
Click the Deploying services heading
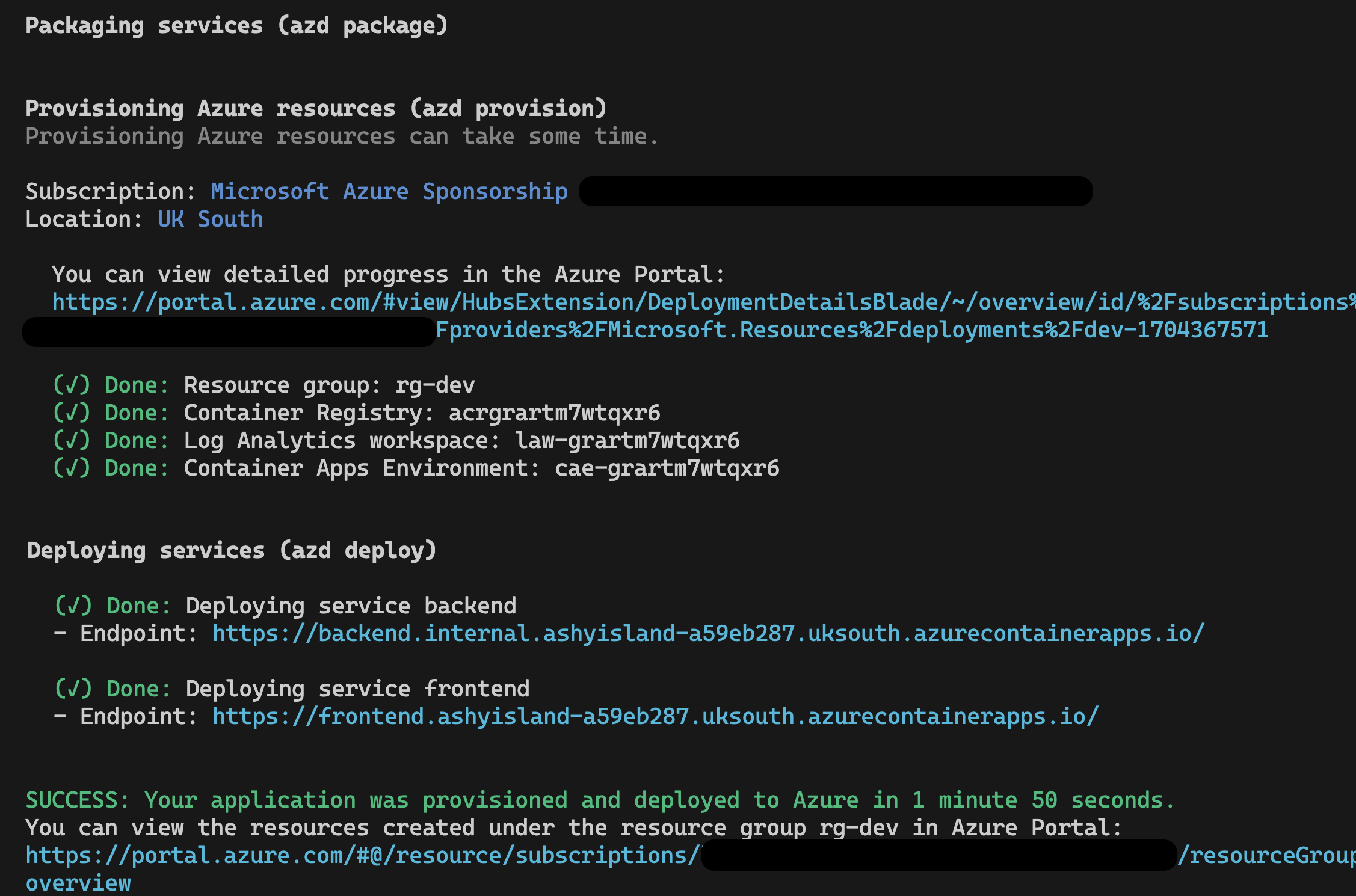click(x=232, y=550)
